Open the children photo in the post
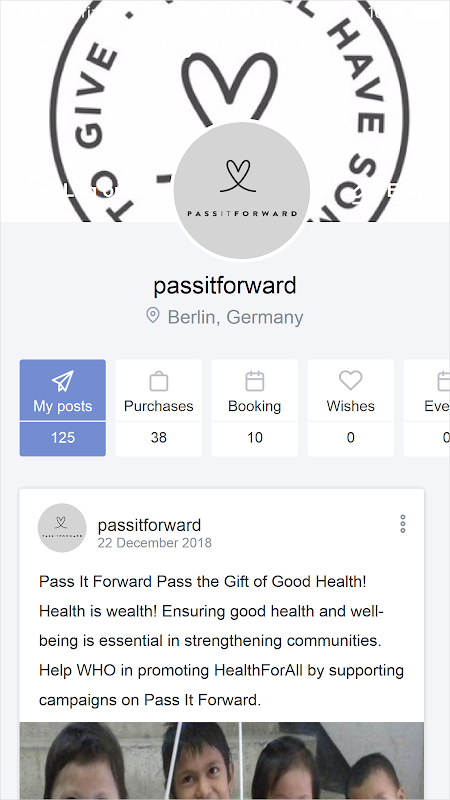Viewport: 450px width, 800px height. (222, 761)
